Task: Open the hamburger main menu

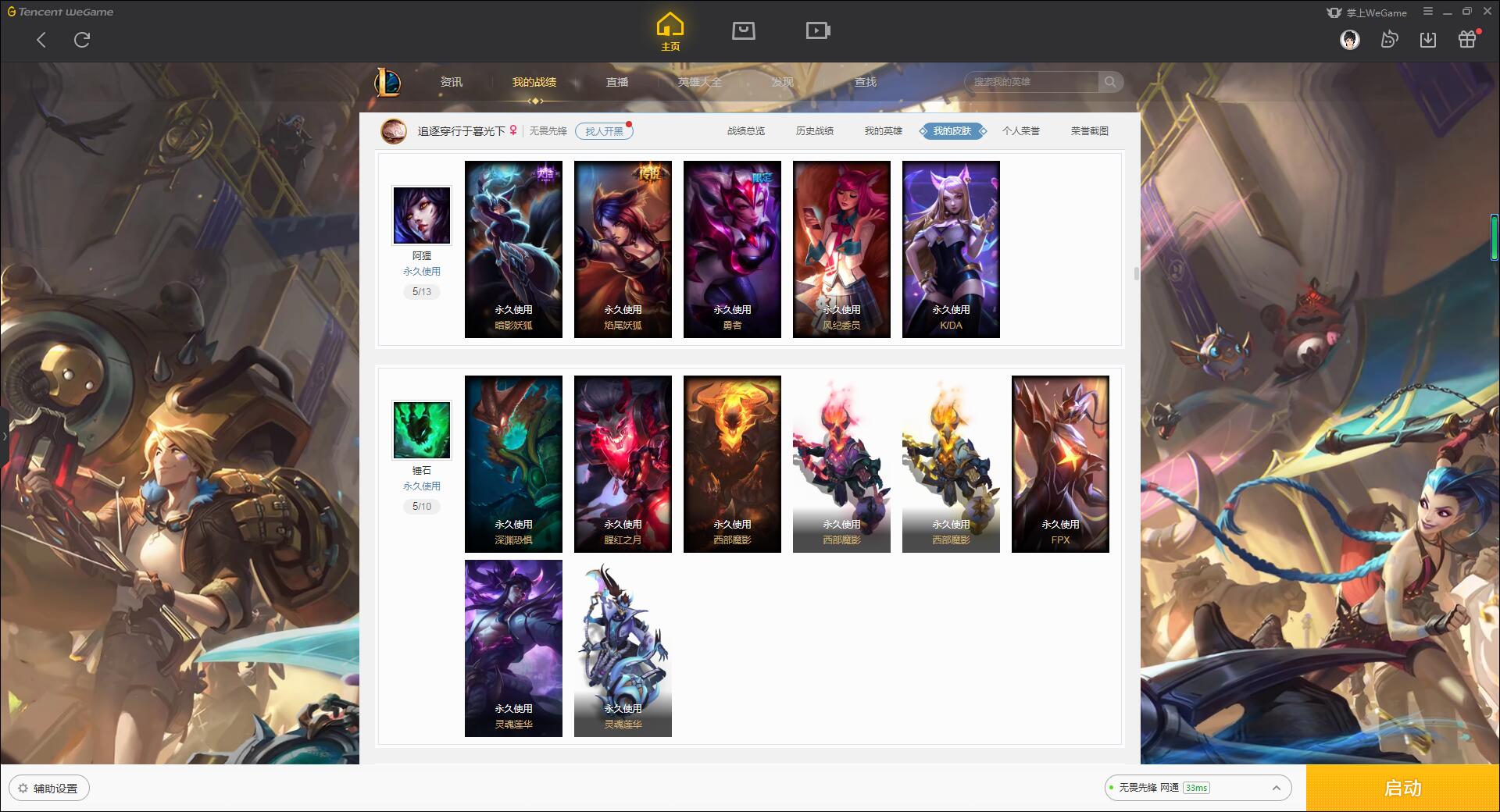Action: pyautogui.click(x=1428, y=12)
